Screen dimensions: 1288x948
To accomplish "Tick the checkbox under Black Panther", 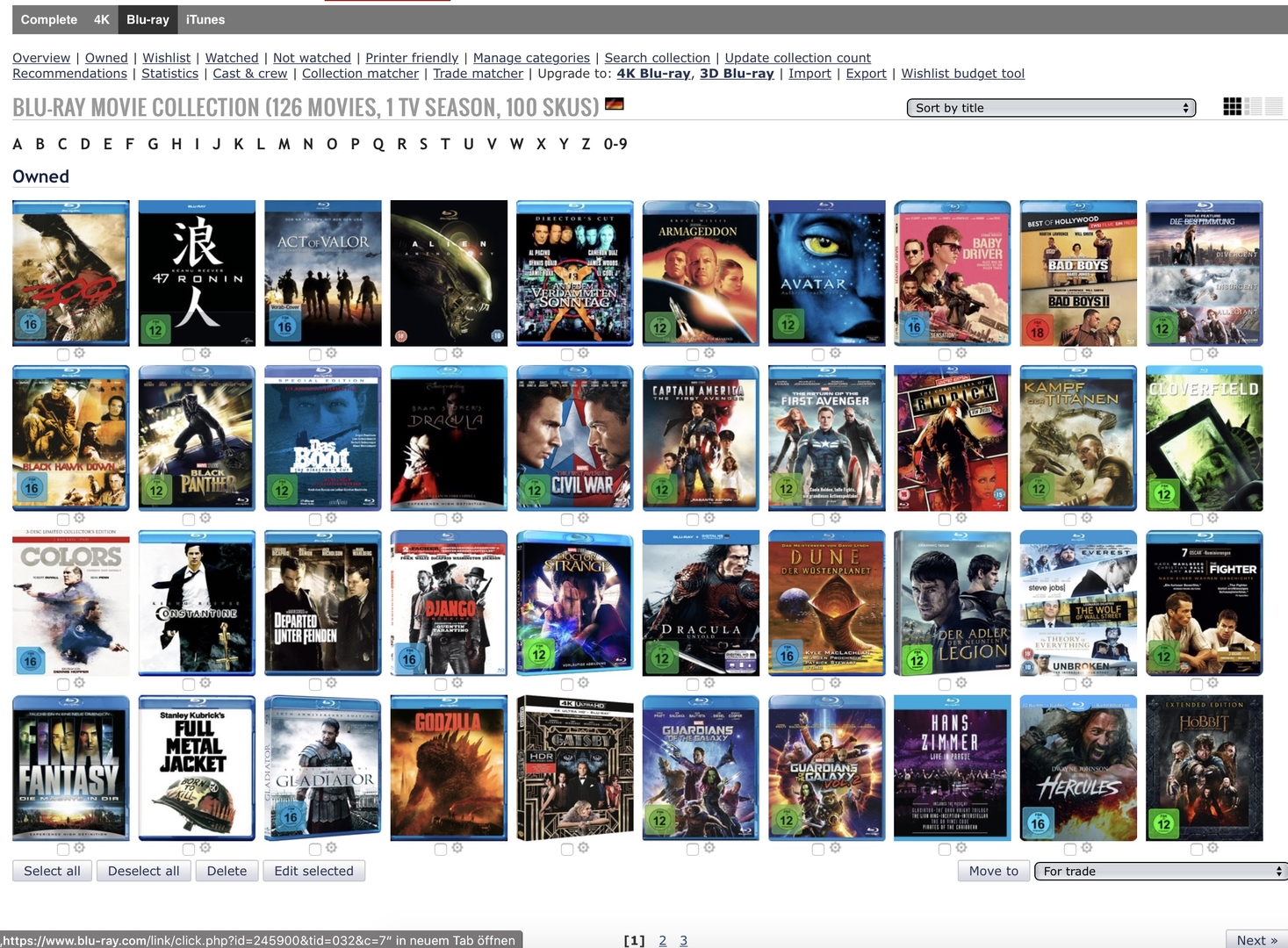I will pos(189,520).
